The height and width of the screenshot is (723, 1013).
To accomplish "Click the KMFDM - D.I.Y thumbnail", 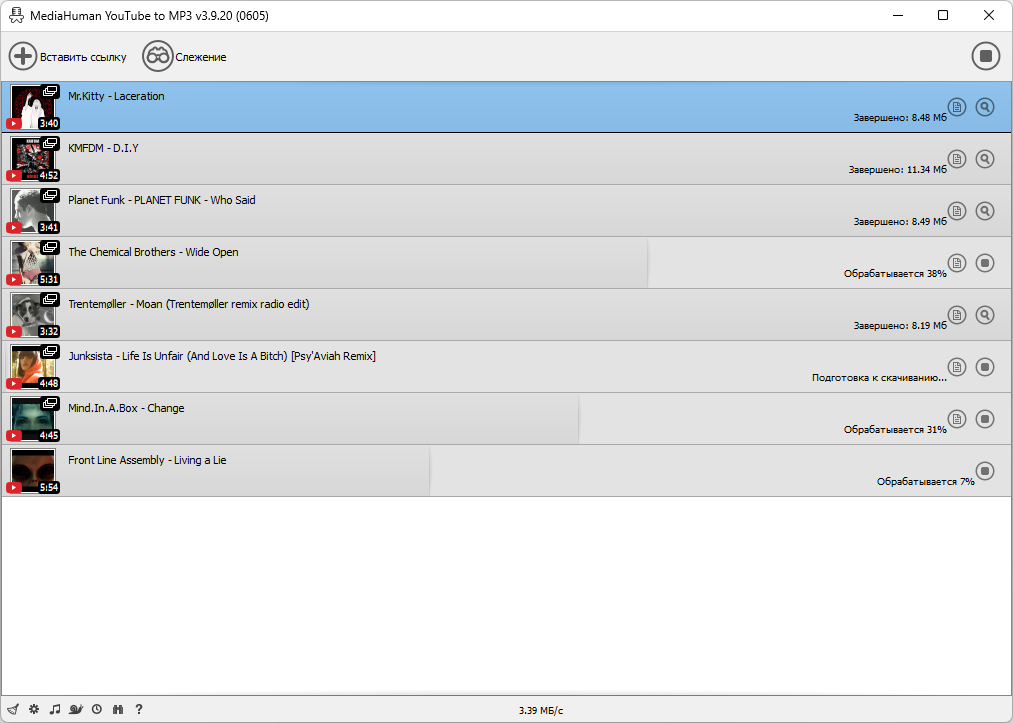I will (x=33, y=159).
